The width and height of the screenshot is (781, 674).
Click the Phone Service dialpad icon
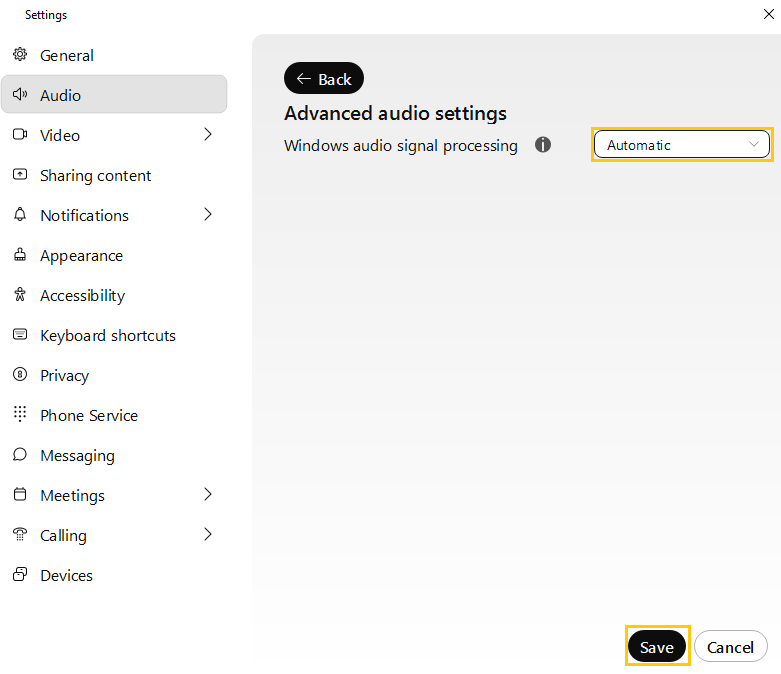click(x=19, y=415)
